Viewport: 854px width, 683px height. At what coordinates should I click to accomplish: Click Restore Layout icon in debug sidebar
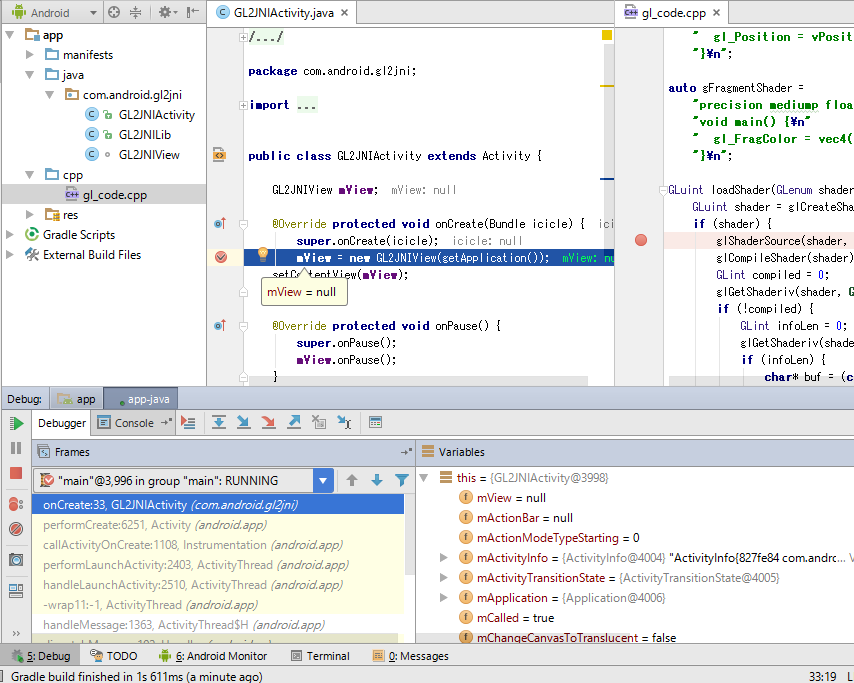coord(16,590)
